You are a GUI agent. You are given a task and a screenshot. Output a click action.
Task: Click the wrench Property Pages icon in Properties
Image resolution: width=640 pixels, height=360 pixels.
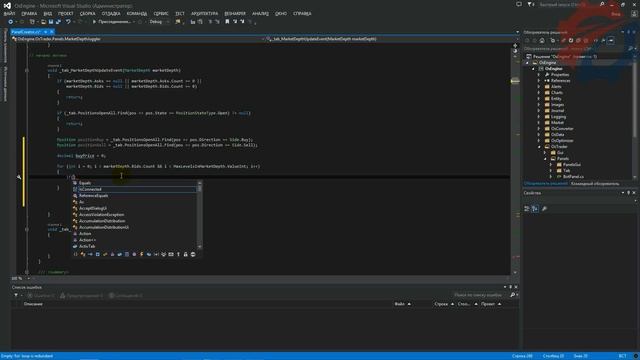point(544,209)
